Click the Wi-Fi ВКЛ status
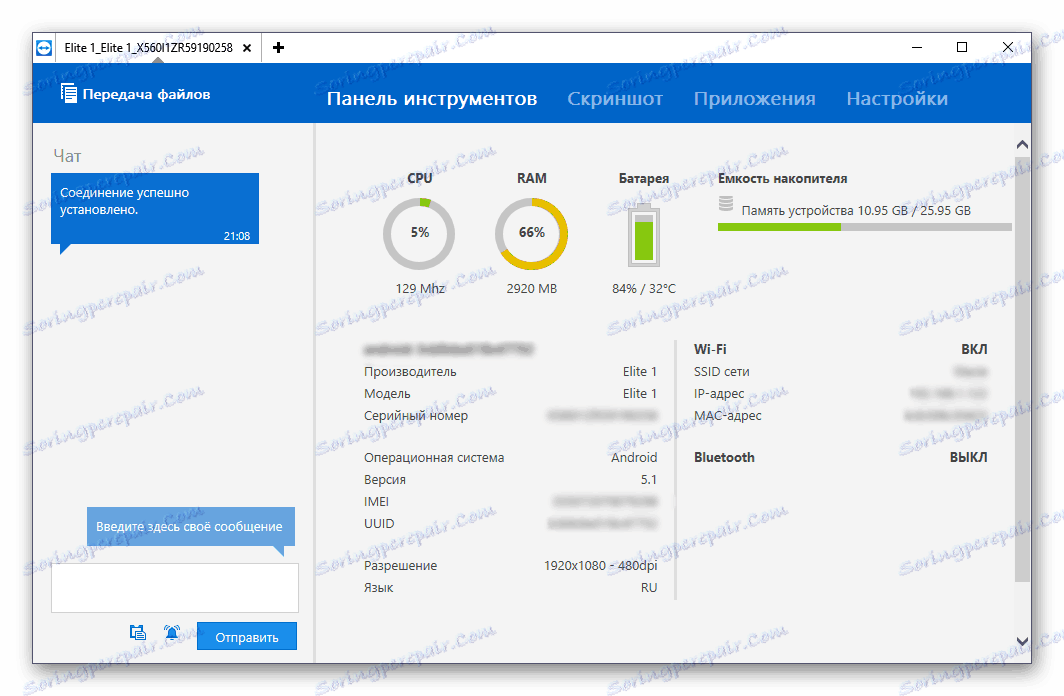The height and width of the screenshot is (696, 1064). 974,349
